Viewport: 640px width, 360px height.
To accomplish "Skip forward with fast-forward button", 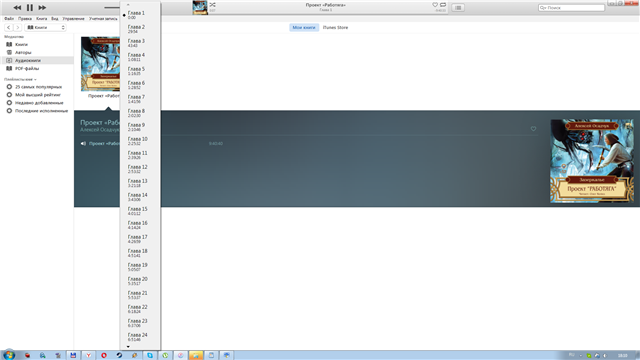I will click(42, 7).
